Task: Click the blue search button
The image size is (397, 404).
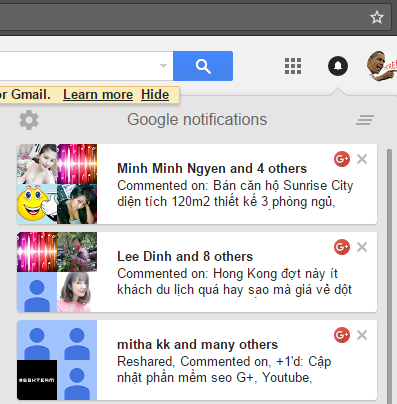Action: pos(203,66)
